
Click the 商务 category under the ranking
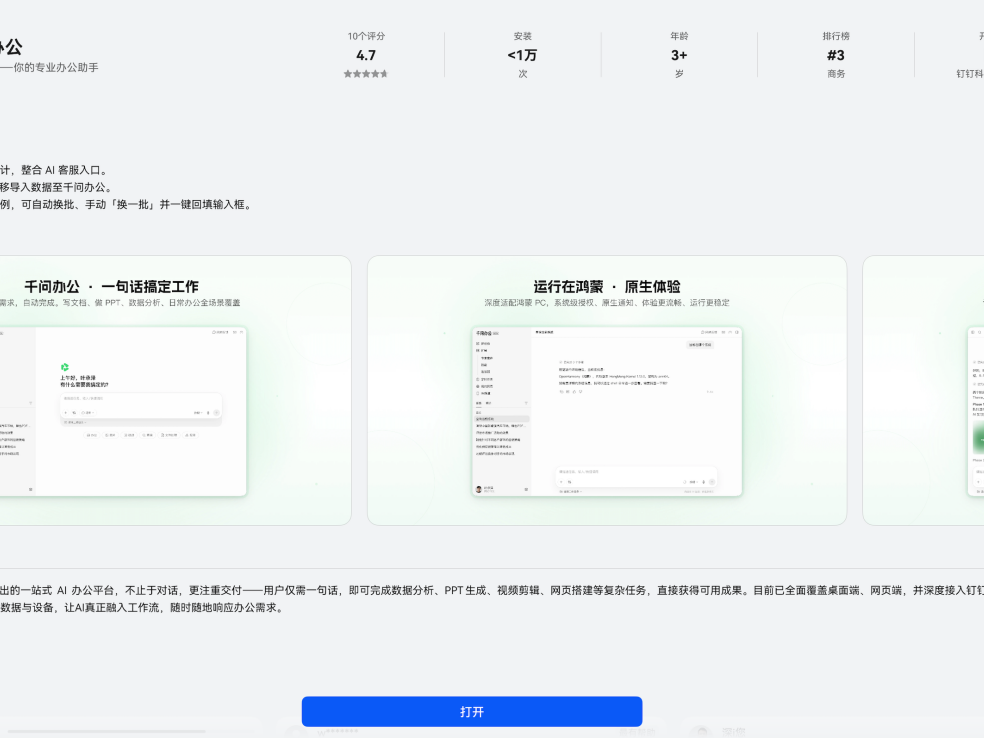tap(836, 74)
